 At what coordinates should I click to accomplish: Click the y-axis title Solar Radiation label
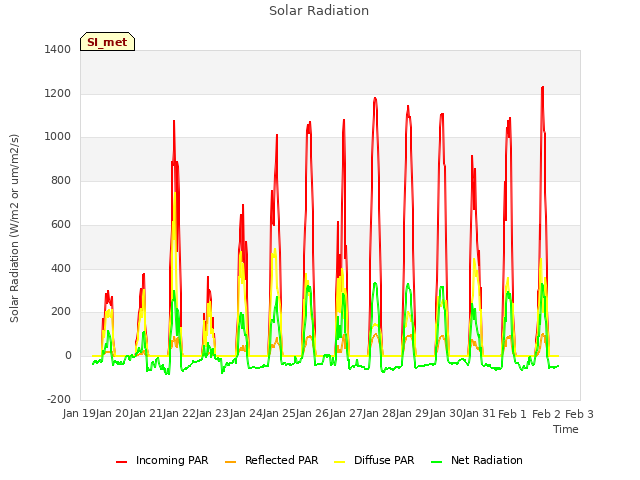tap(14, 228)
